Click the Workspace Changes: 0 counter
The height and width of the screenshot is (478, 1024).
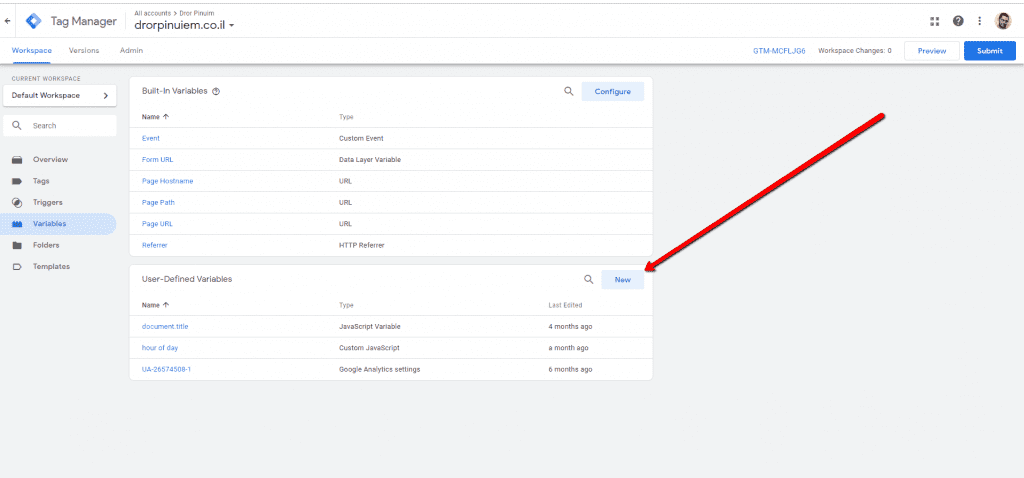pyautogui.click(x=855, y=51)
